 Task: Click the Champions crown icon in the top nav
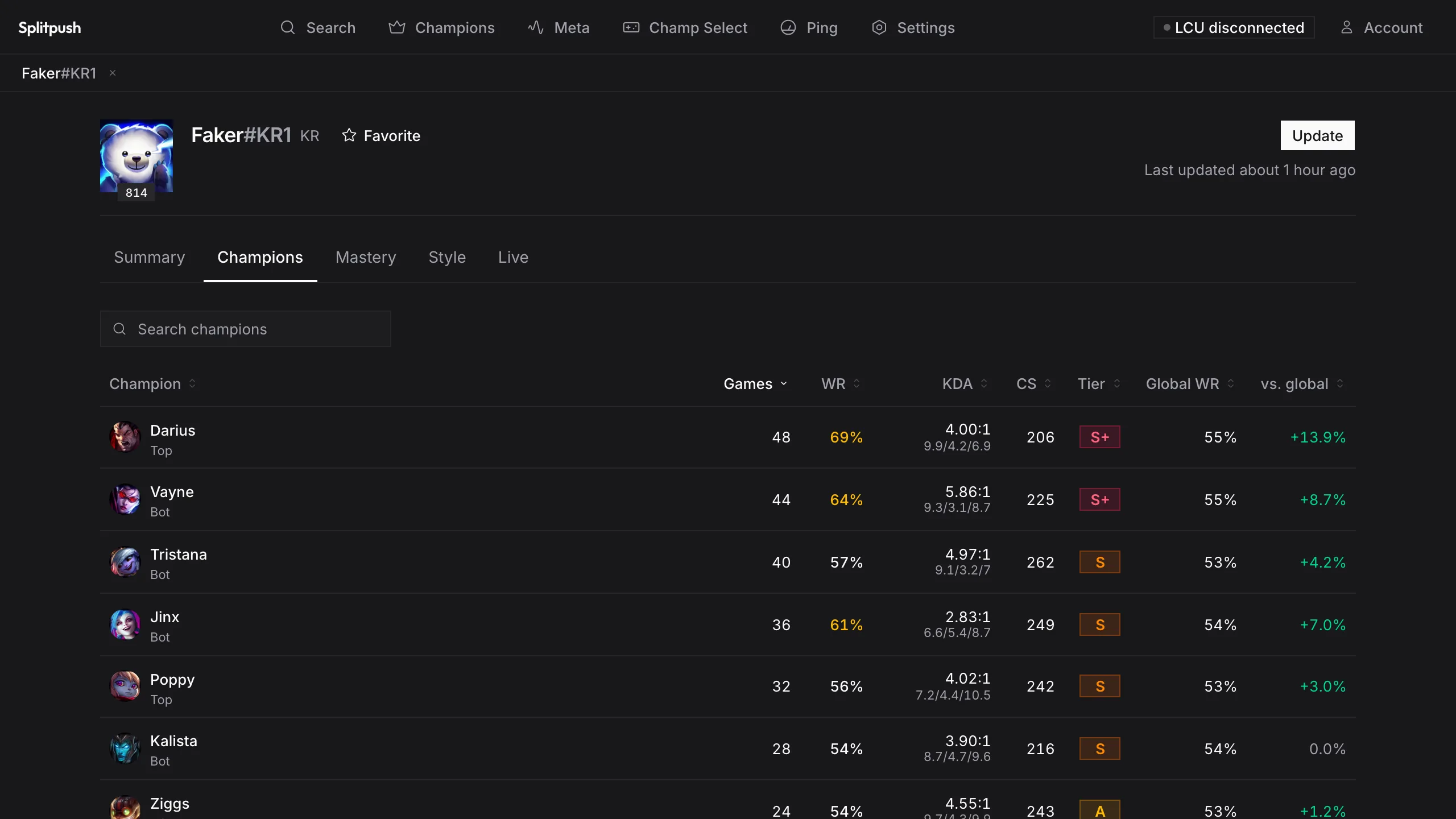click(397, 27)
